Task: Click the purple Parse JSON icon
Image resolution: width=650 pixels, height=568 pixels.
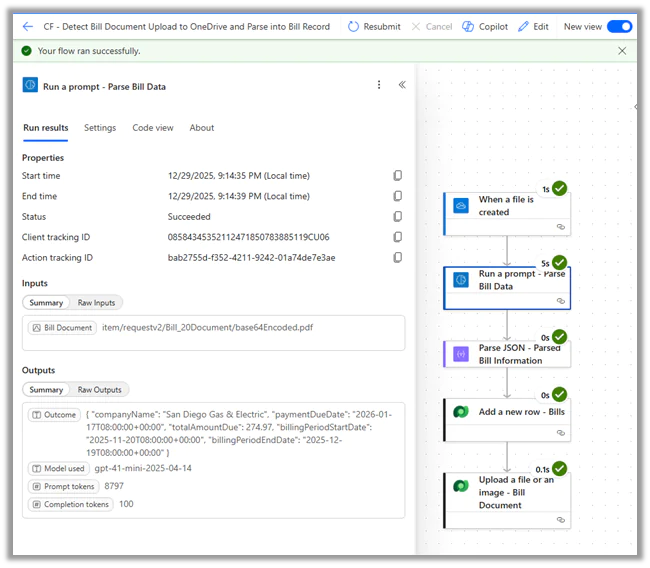Action: (x=461, y=354)
